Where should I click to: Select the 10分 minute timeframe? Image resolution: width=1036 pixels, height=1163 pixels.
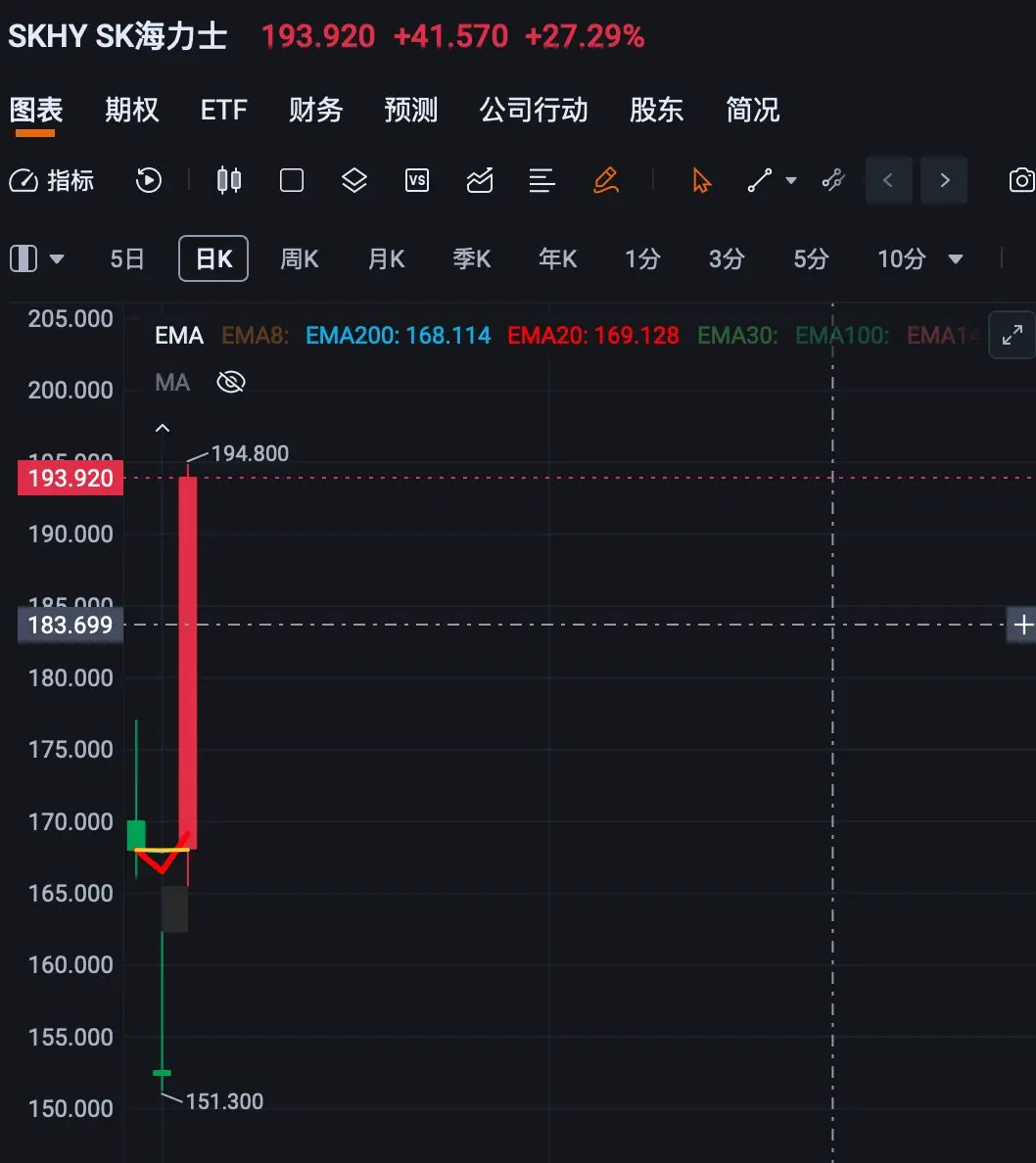pyautogui.click(x=902, y=258)
